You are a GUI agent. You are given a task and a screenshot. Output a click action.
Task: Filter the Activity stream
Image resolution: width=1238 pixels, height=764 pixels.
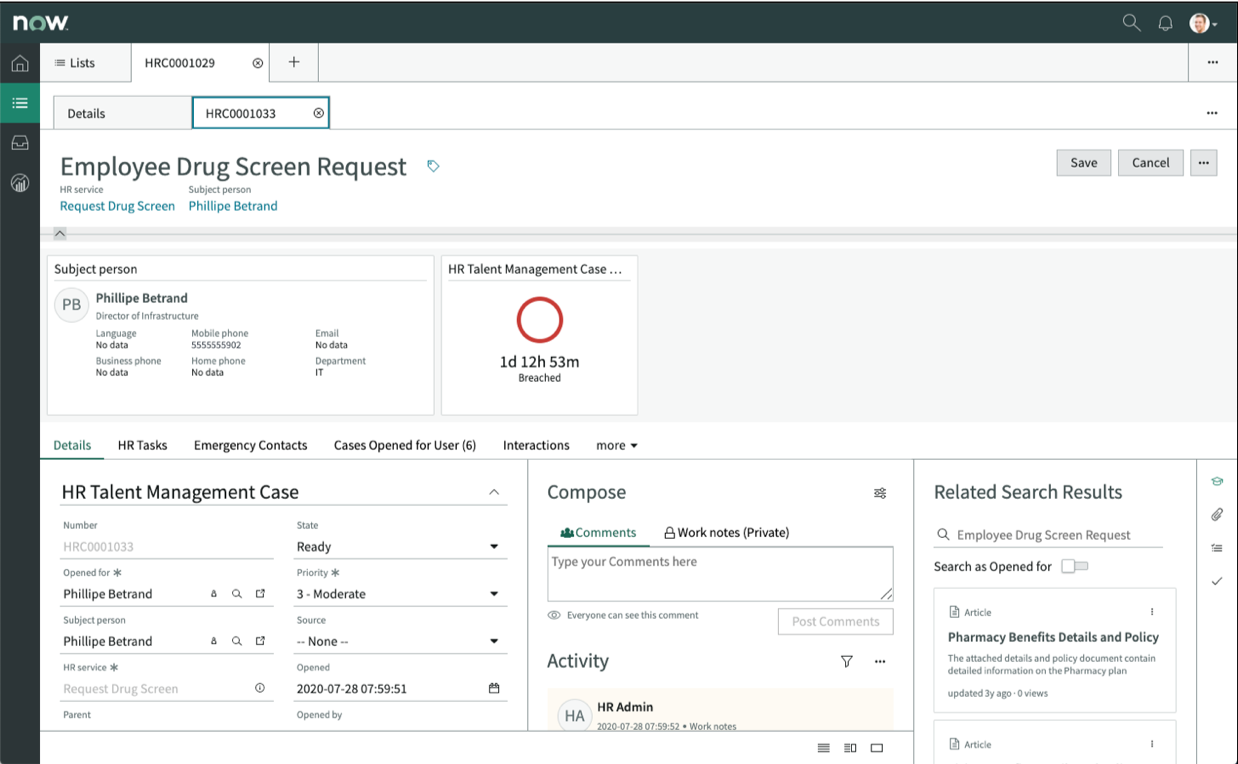(847, 661)
